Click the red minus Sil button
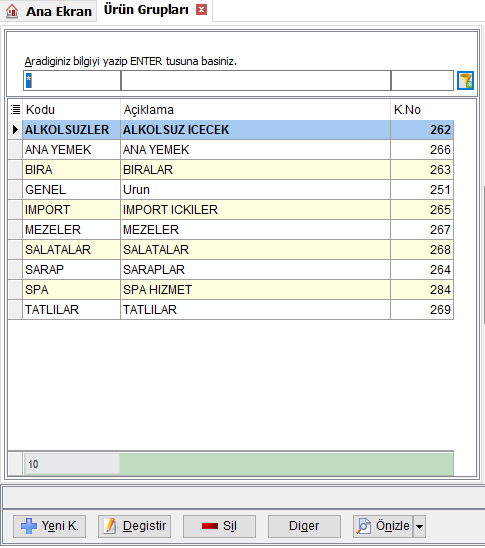Image resolution: width=485 pixels, height=548 pixels. tap(219, 526)
